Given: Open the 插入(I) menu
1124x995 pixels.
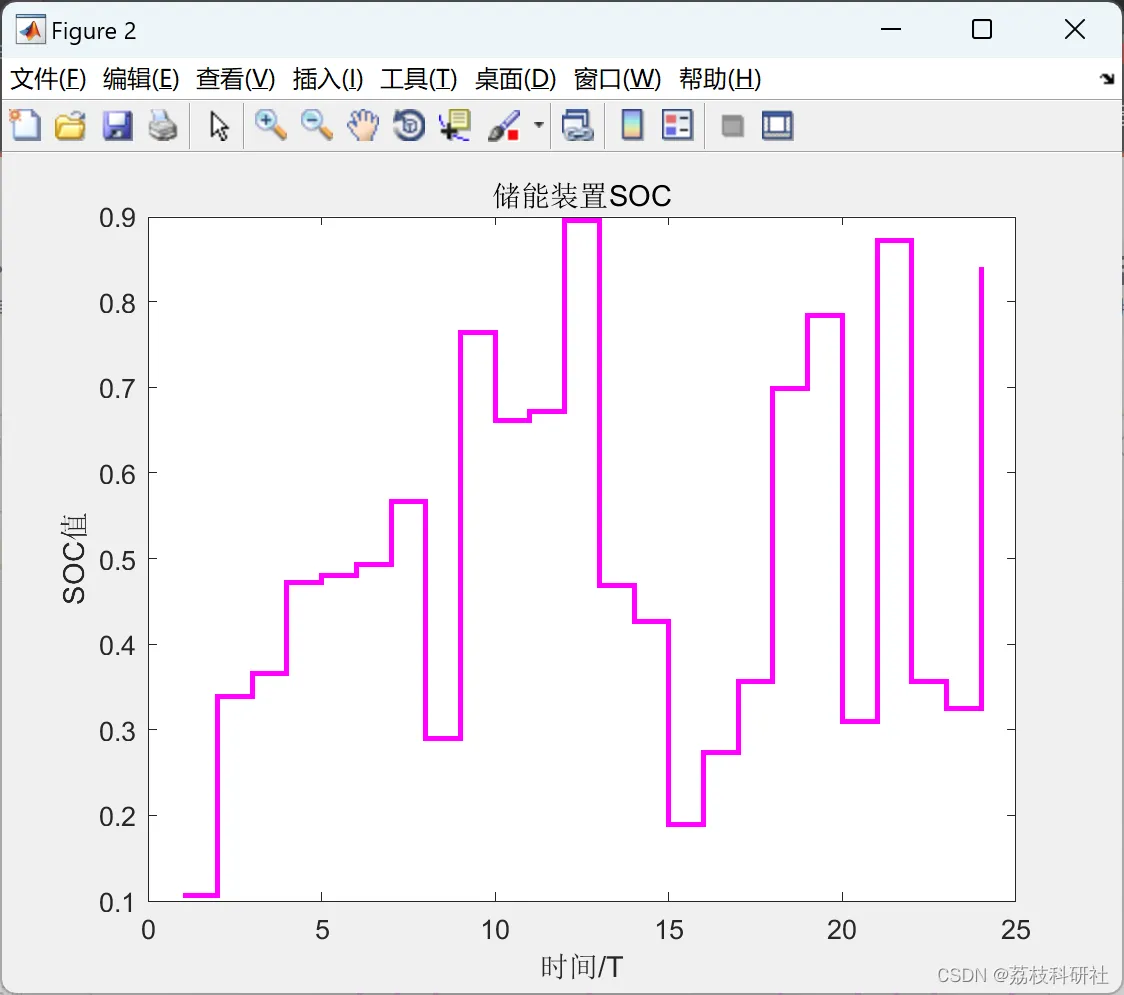Looking at the screenshot, I should (x=328, y=79).
